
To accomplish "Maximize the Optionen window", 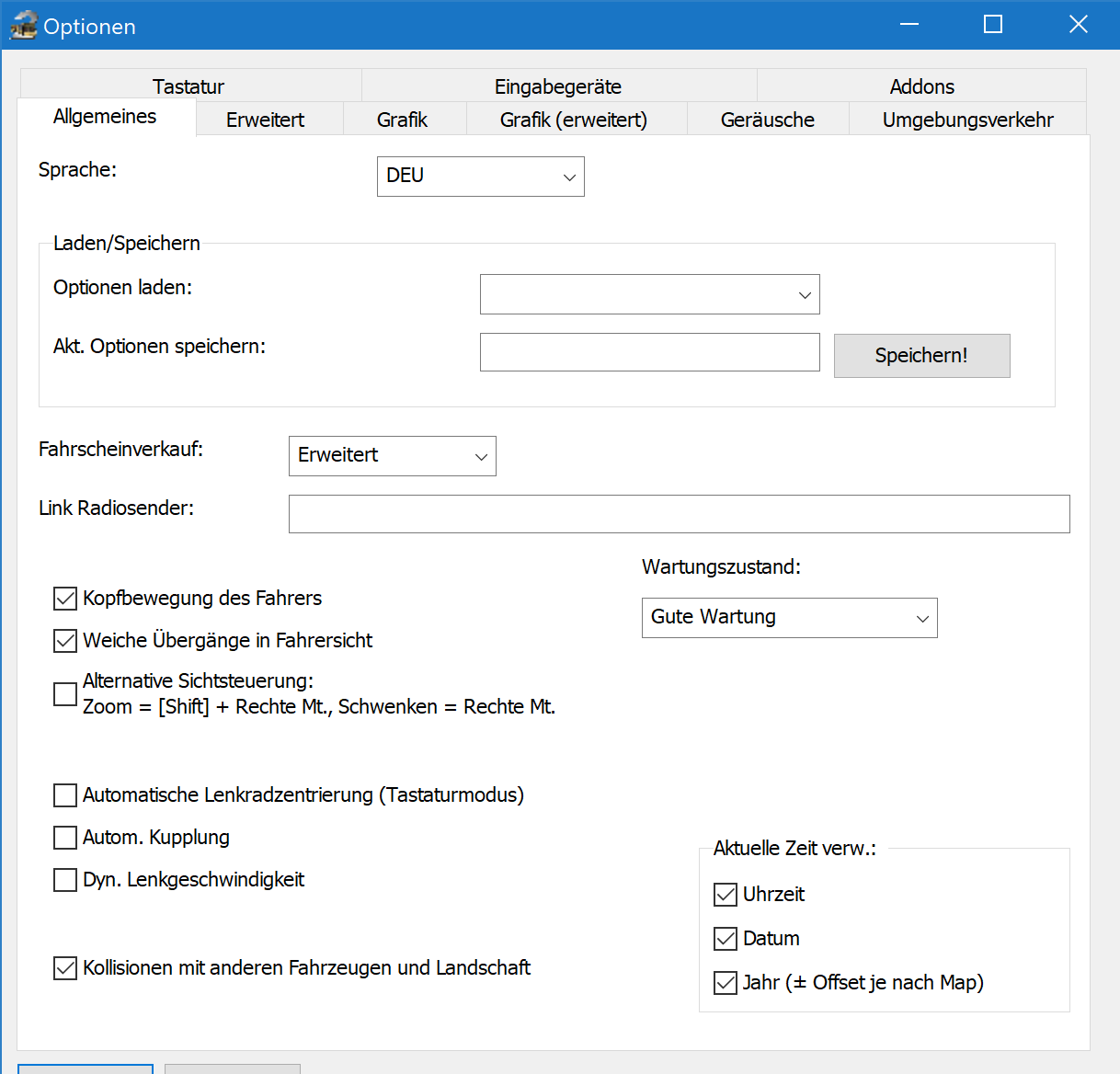I will [993, 25].
